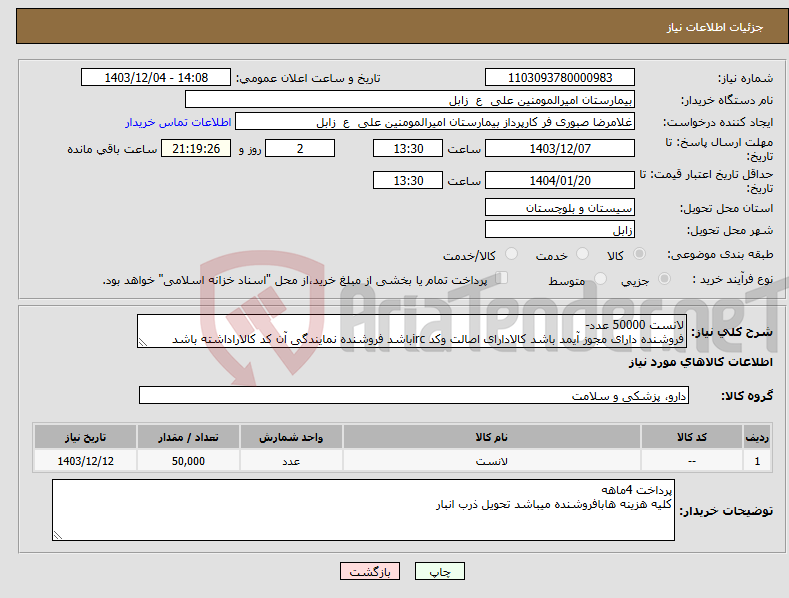Viewport: 789px width, 598px height.
Task: Click the request creator name field
Action: tap(435, 122)
